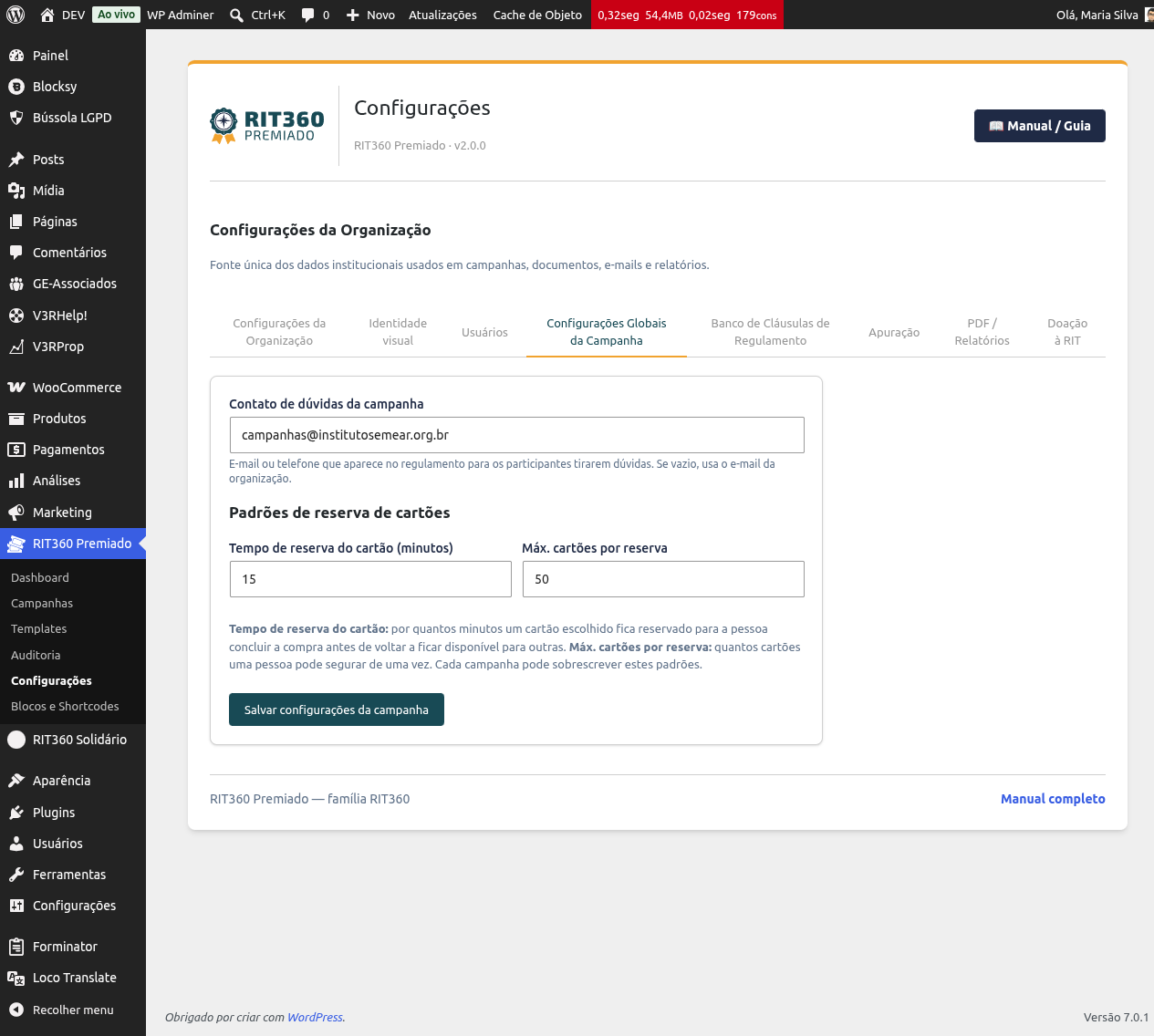Open the Comentários bubble icon in sidebar
The height and width of the screenshot is (1036, 1154).
[x=16, y=253]
